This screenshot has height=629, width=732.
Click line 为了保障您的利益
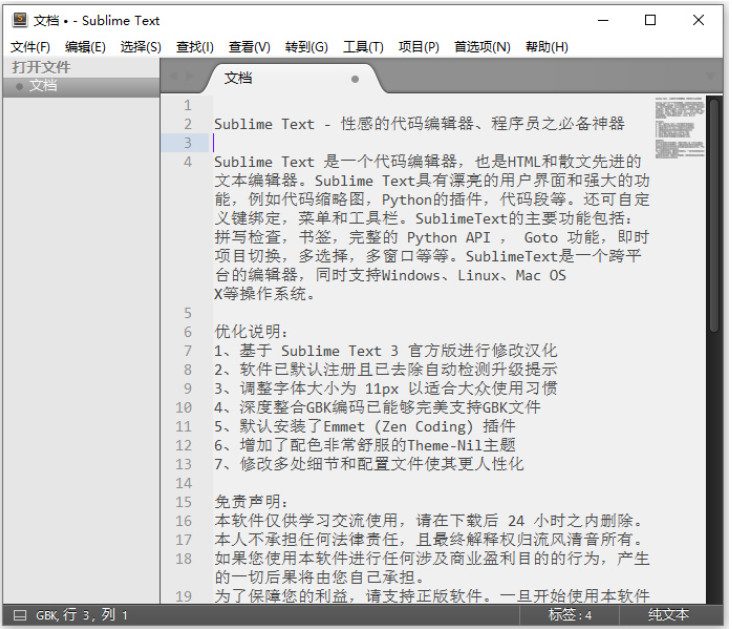432,596
